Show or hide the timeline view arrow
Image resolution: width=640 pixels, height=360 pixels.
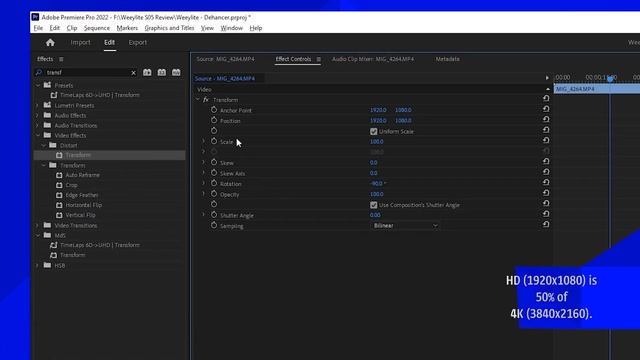tap(547, 78)
